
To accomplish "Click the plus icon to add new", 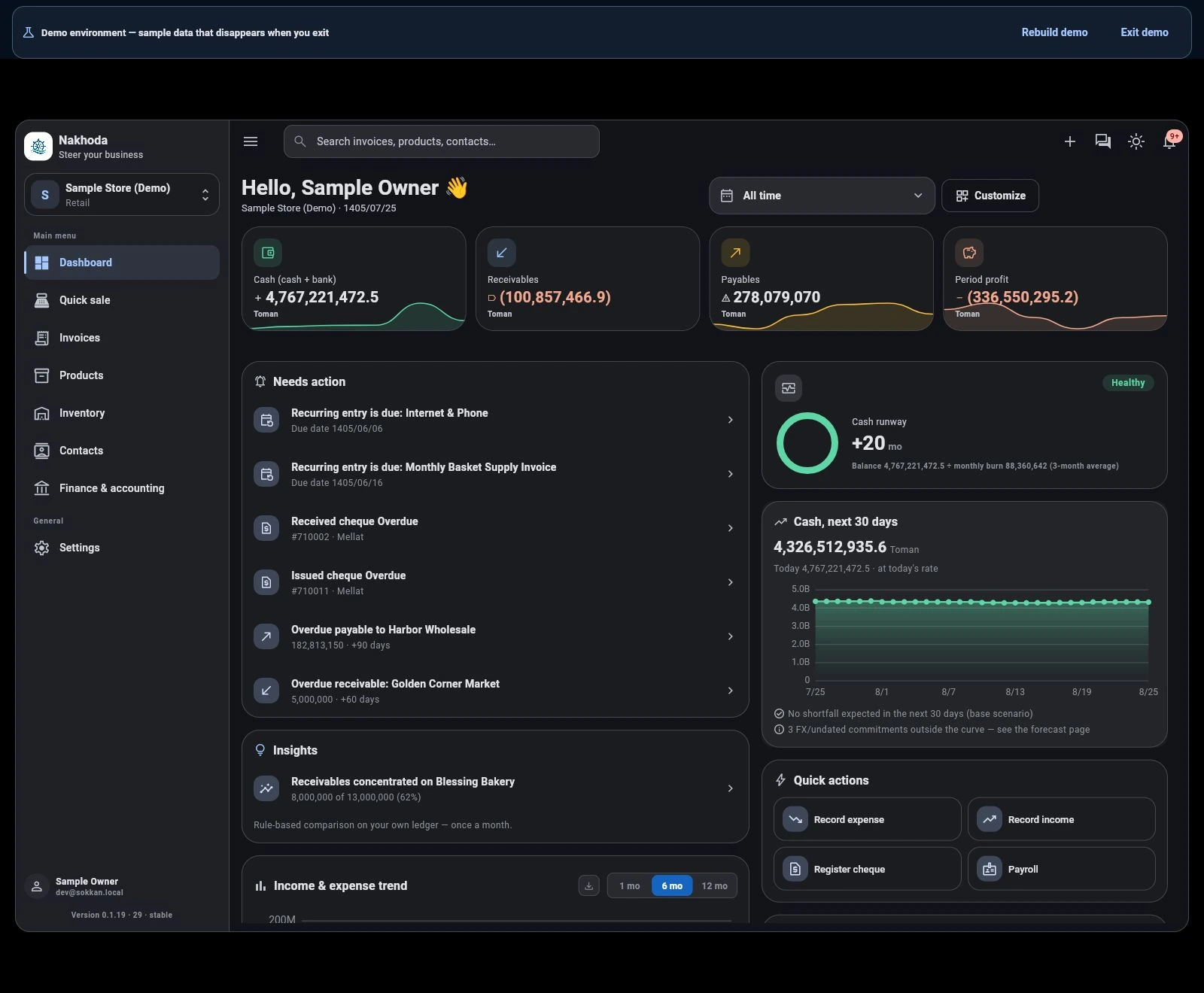I will pos(1069,141).
